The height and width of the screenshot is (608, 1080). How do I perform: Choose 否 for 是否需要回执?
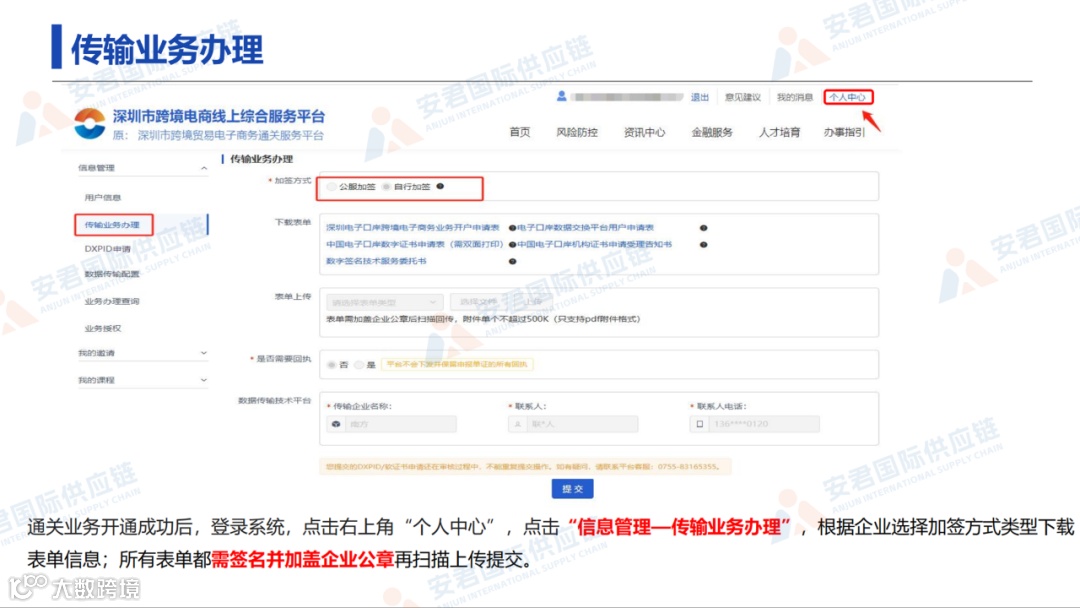pos(332,365)
